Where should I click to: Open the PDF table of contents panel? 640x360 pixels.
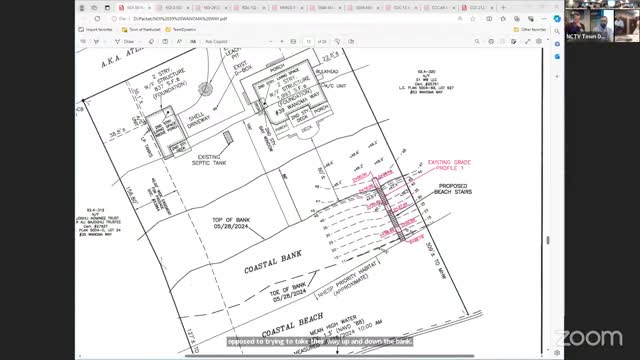83,42
